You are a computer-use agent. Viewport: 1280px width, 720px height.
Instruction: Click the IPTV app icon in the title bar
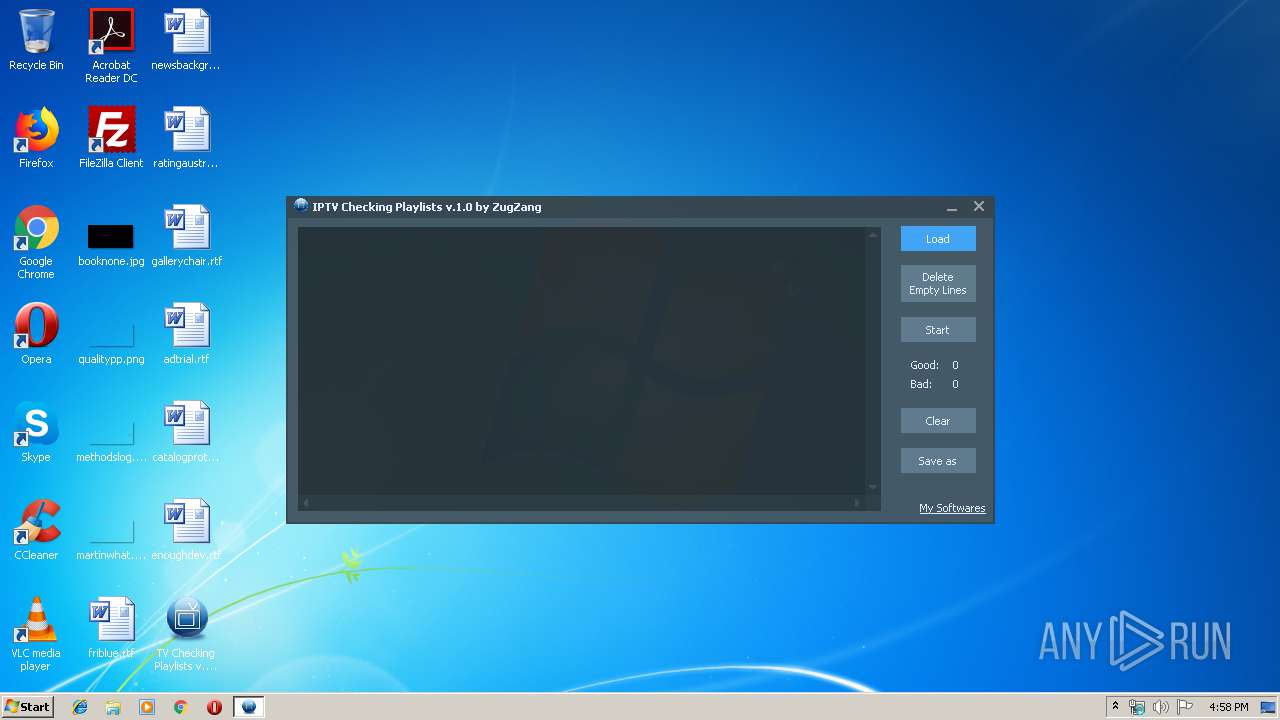[x=301, y=206]
